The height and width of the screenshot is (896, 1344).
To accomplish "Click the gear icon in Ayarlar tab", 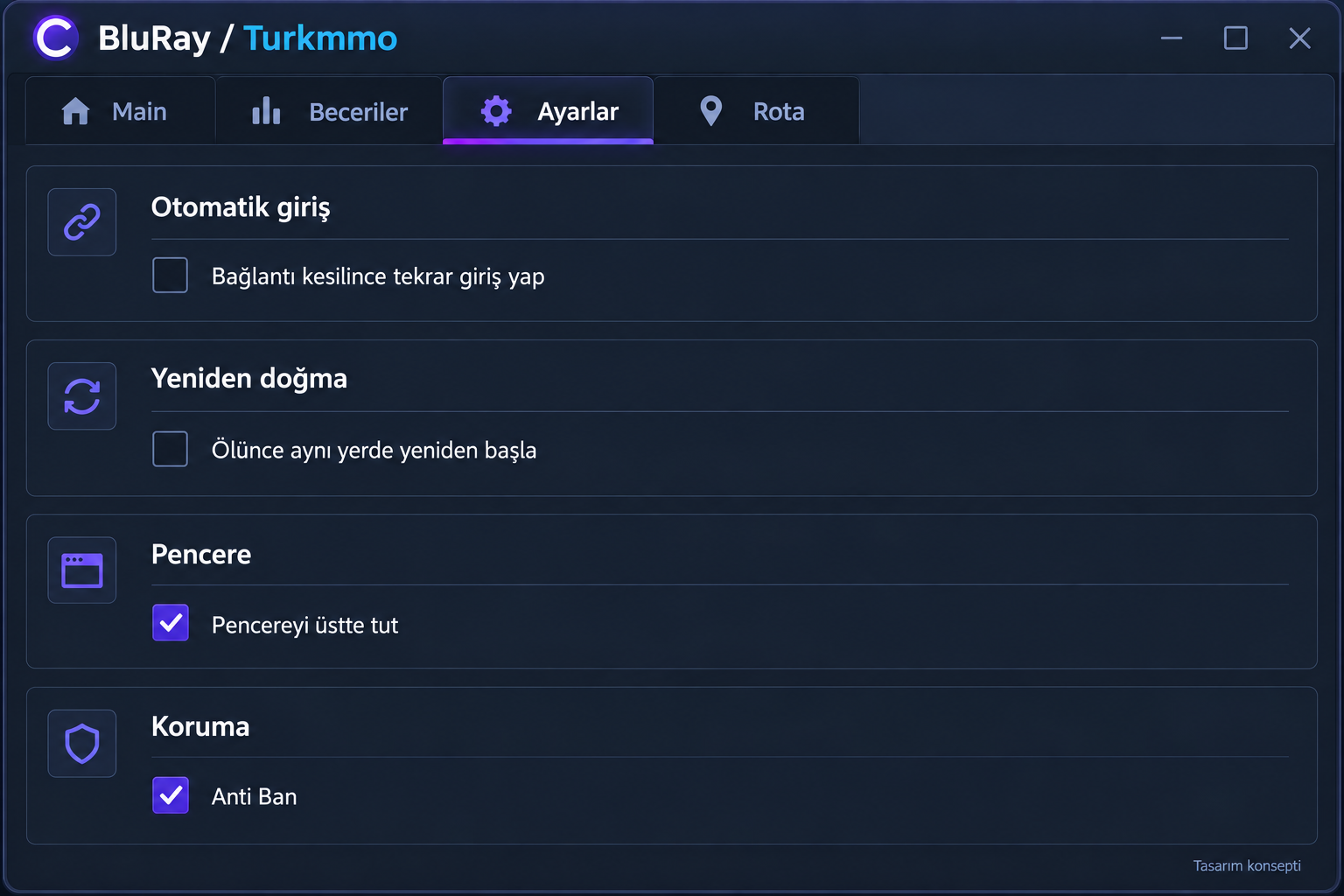I will pyautogui.click(x=496, y=111).
